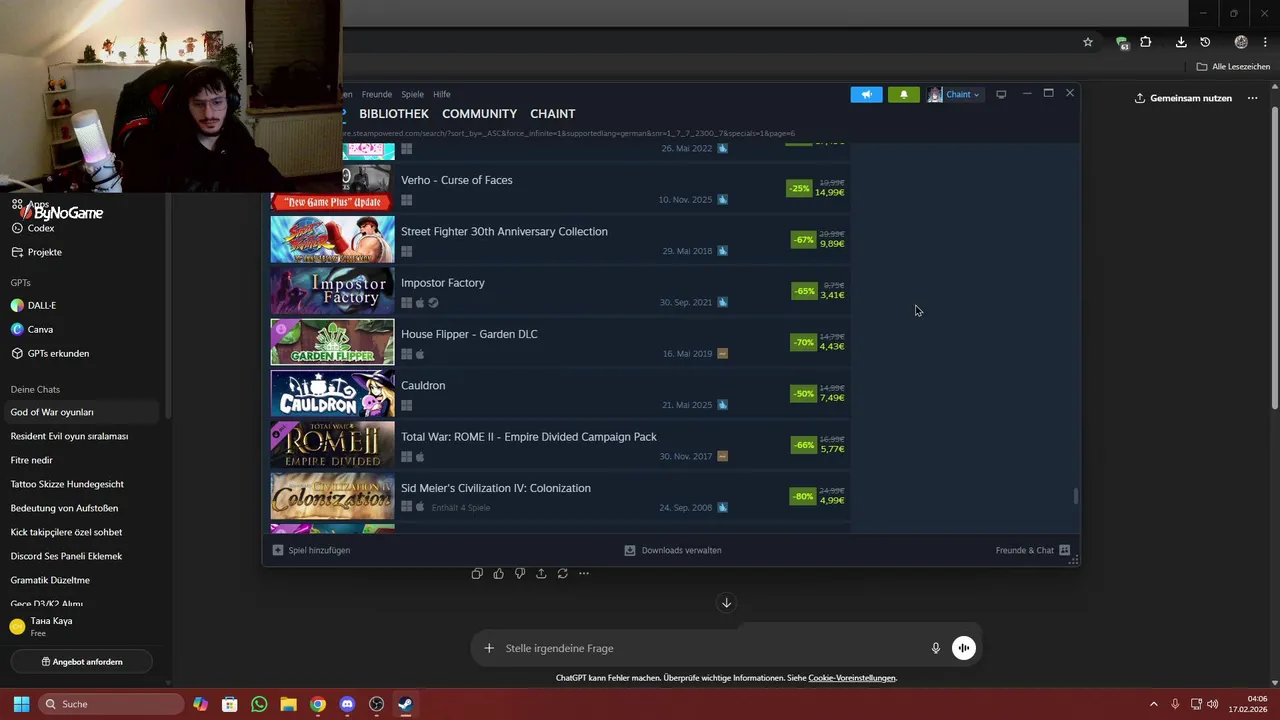This screenshot has height=720, width=1280.
Task: Click the Garden Flipper capsule image
Action: (x=332, y=342)
